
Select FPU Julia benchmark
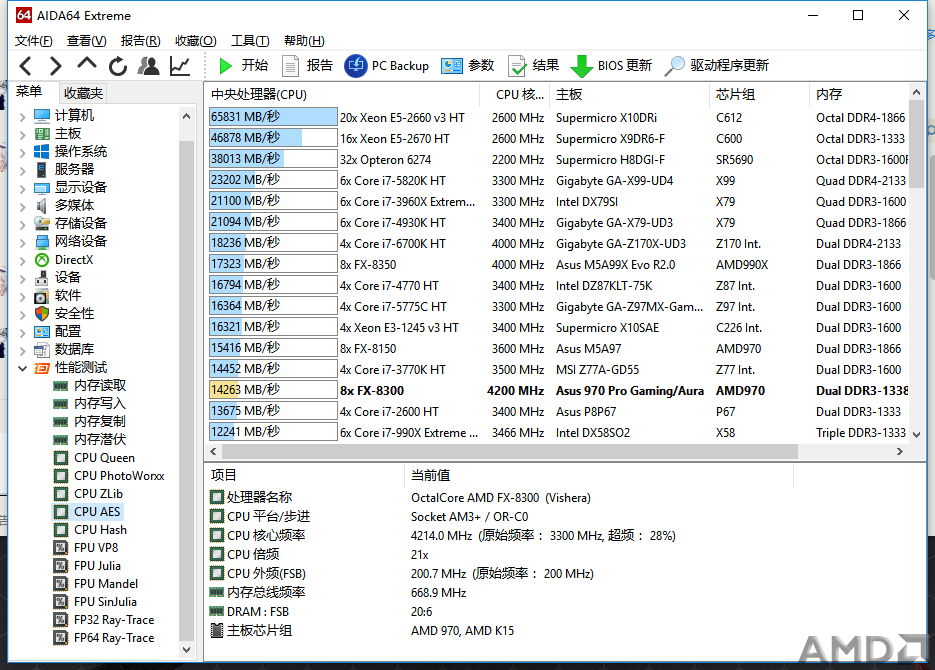pyautogui.click(x=97, y=566)
